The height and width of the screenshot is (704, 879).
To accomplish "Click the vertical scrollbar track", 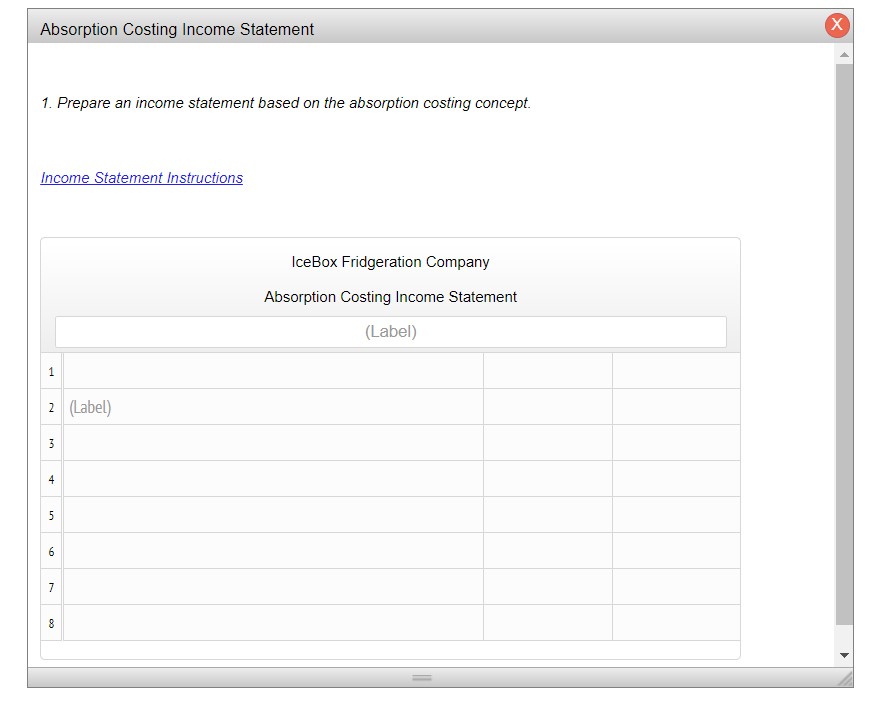I will [845, 350].
